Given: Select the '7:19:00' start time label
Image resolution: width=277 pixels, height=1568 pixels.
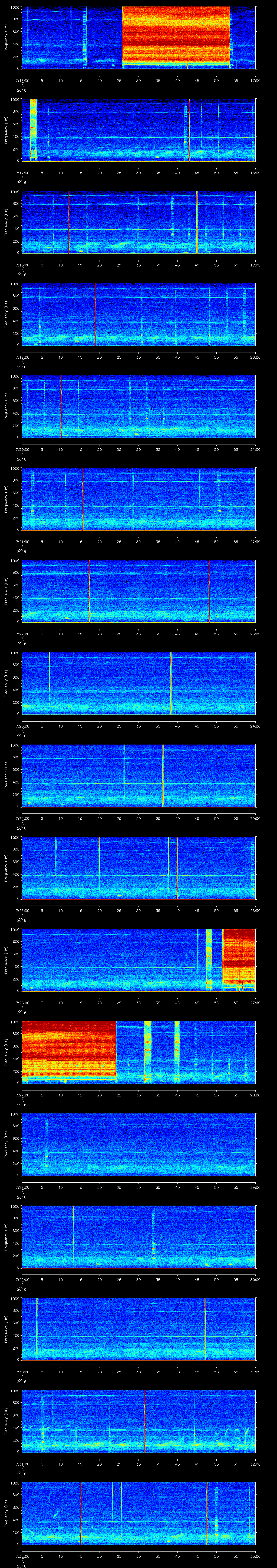Looking at the screenshot, I should pos(22,357).
